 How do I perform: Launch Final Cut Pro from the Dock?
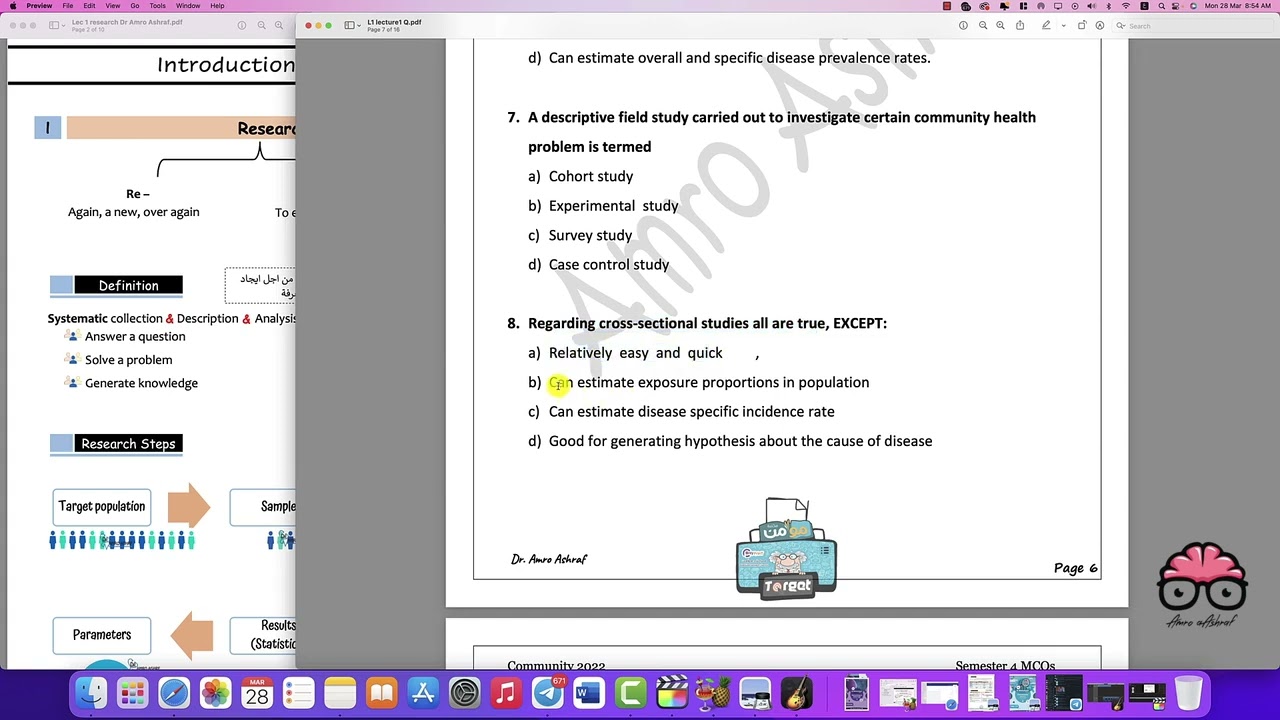pyautogui.click(x=672, y=692)
